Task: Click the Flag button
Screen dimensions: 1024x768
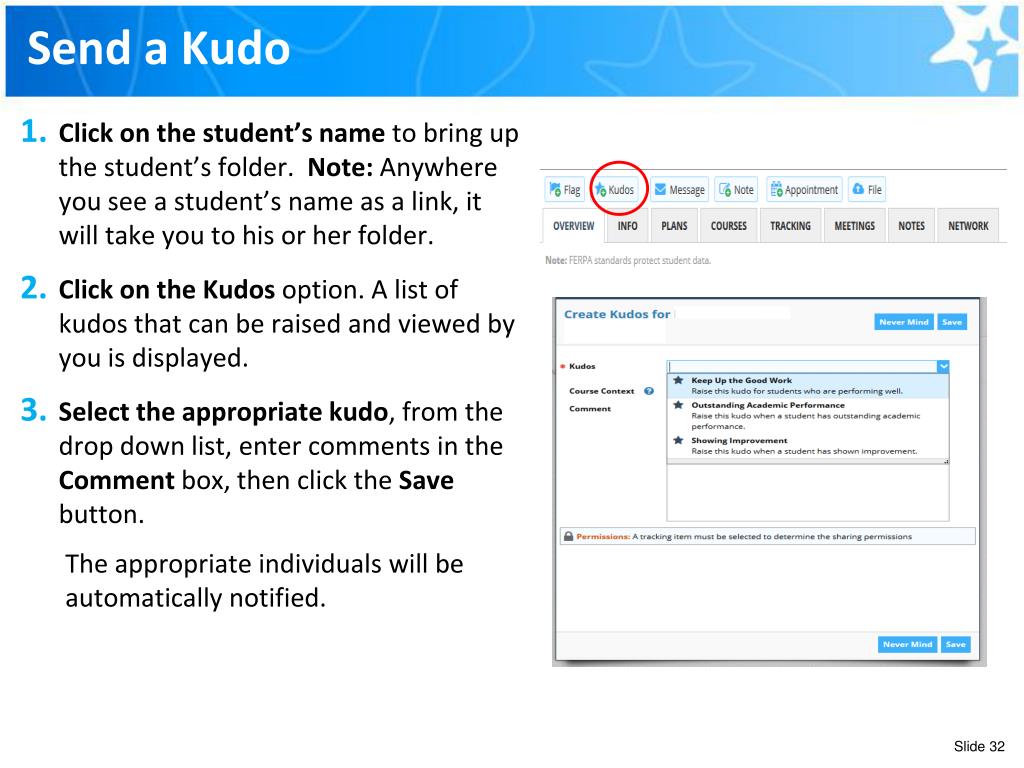Action: point(564,189)
